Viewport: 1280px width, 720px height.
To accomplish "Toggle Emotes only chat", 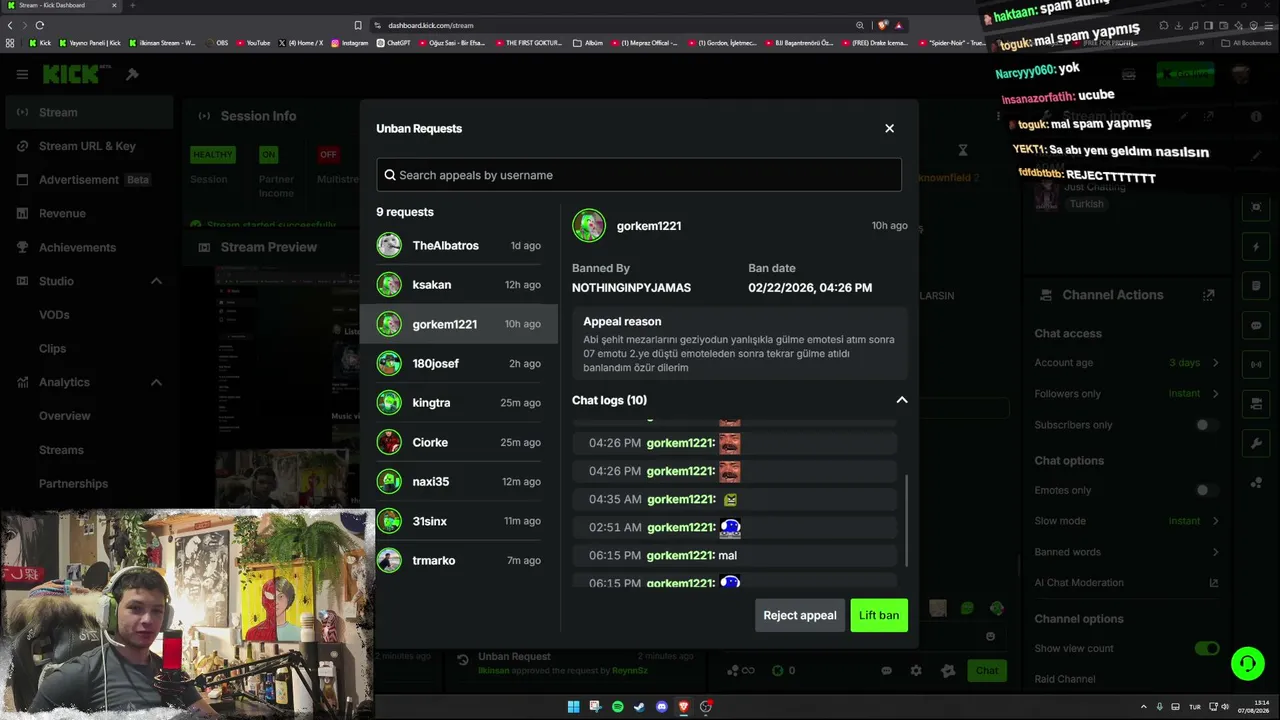I will (x=1207, y=491).
